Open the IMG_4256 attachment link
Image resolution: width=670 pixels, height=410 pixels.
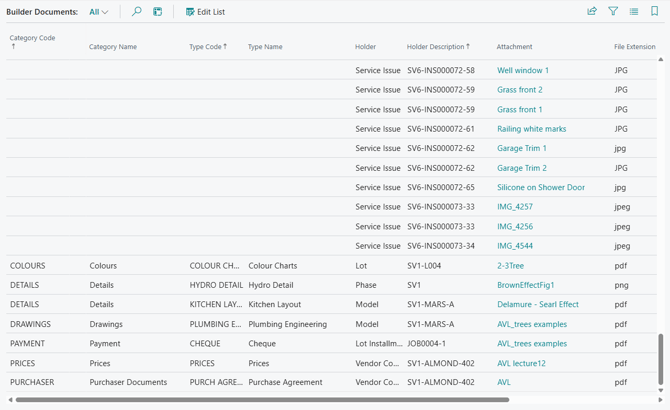pyautogui.click(x=515, y=226)
